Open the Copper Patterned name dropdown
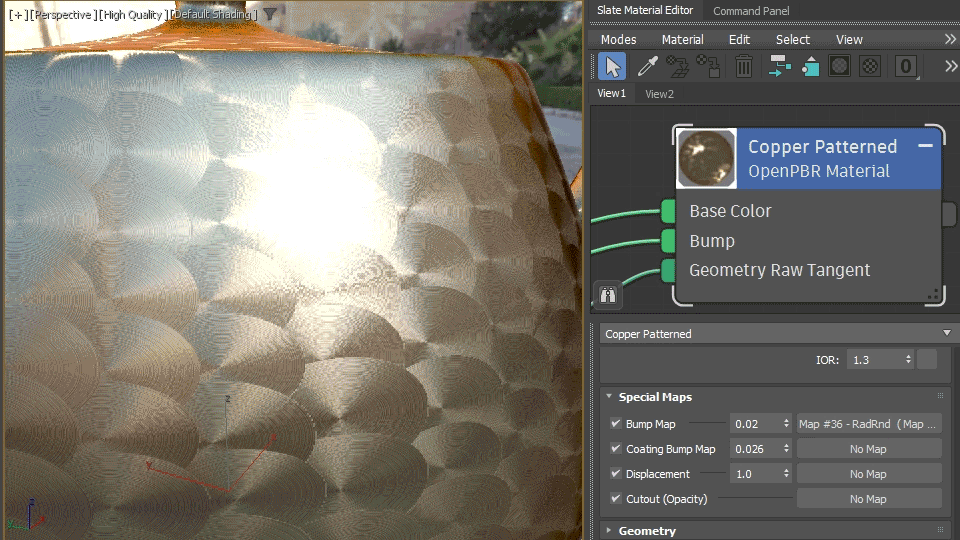 point(947,333)
